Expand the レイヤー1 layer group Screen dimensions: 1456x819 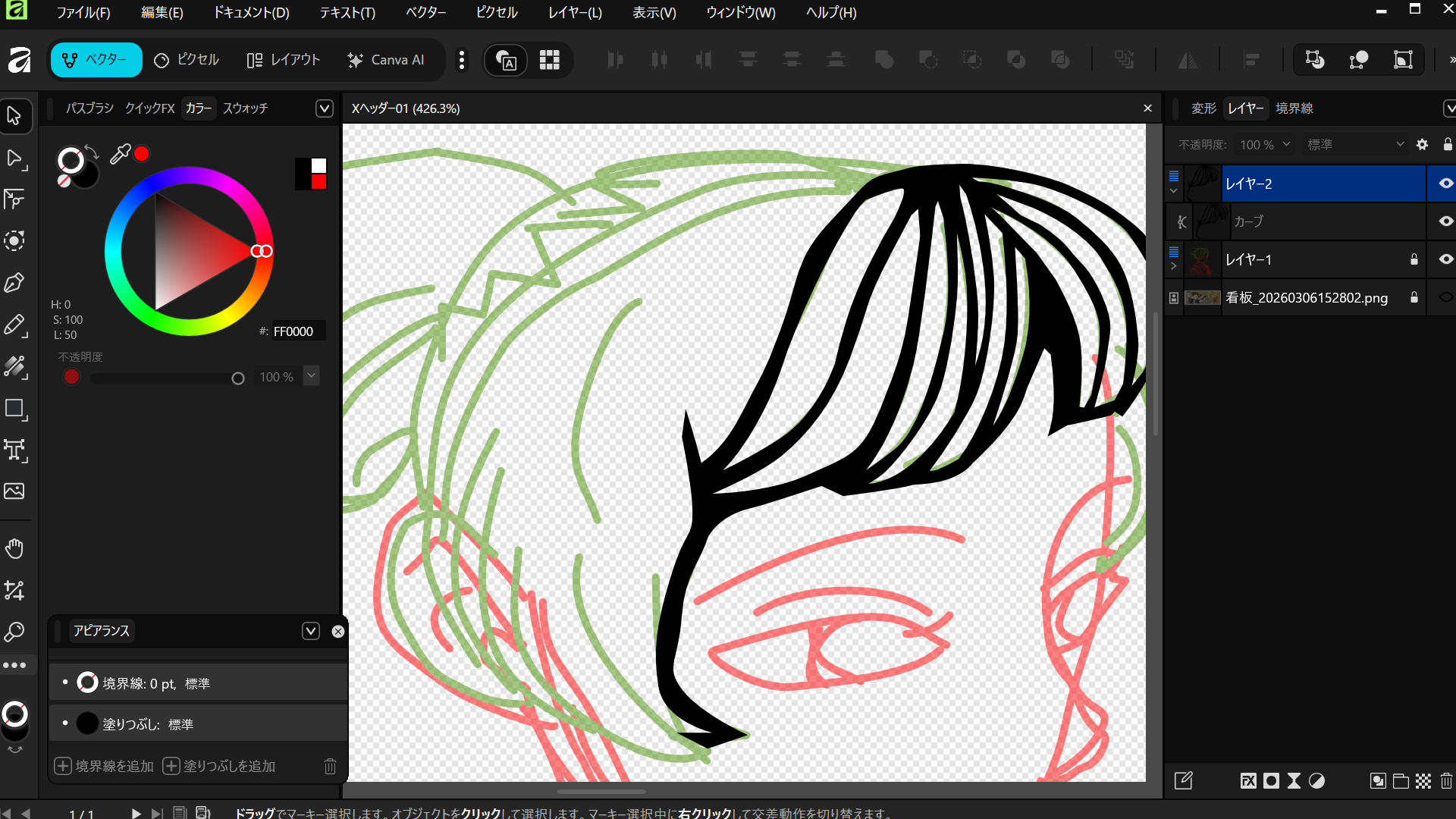coord(1174,266)
